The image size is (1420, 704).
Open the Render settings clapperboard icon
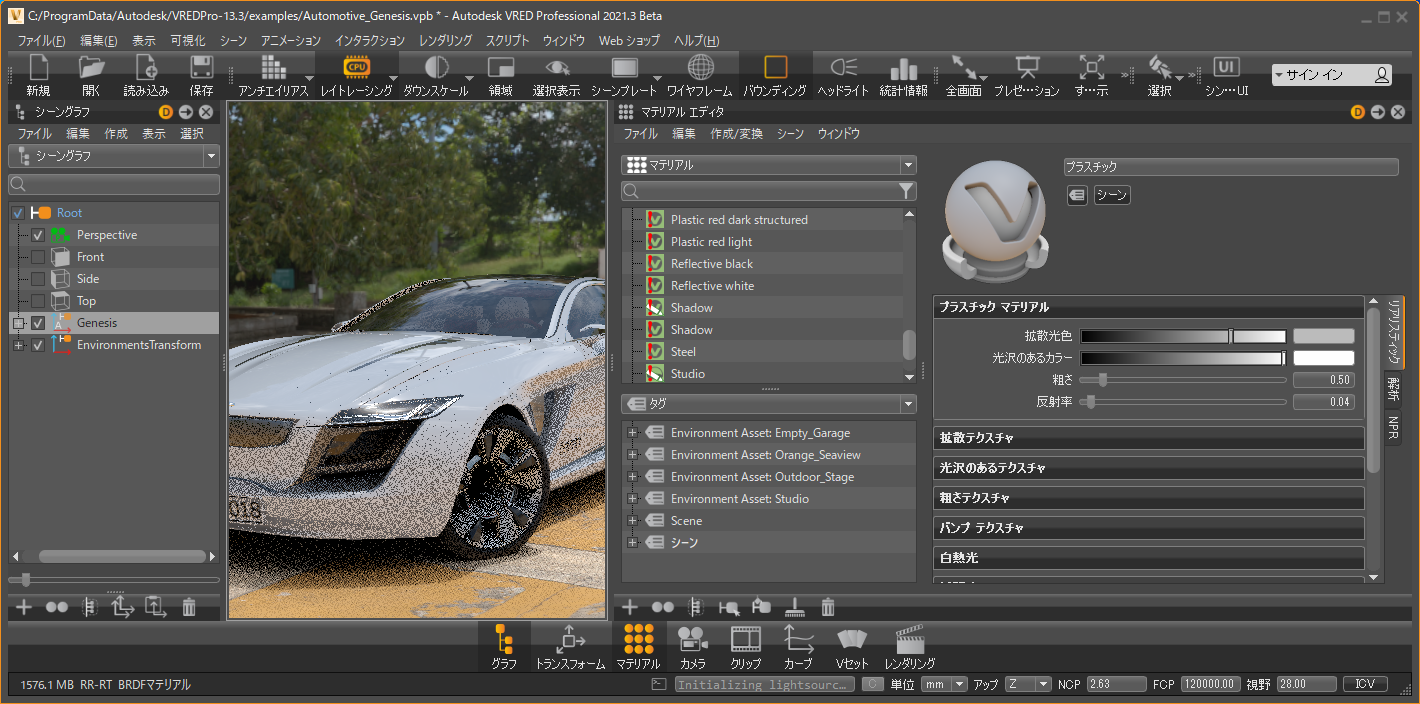click(909, 638)
